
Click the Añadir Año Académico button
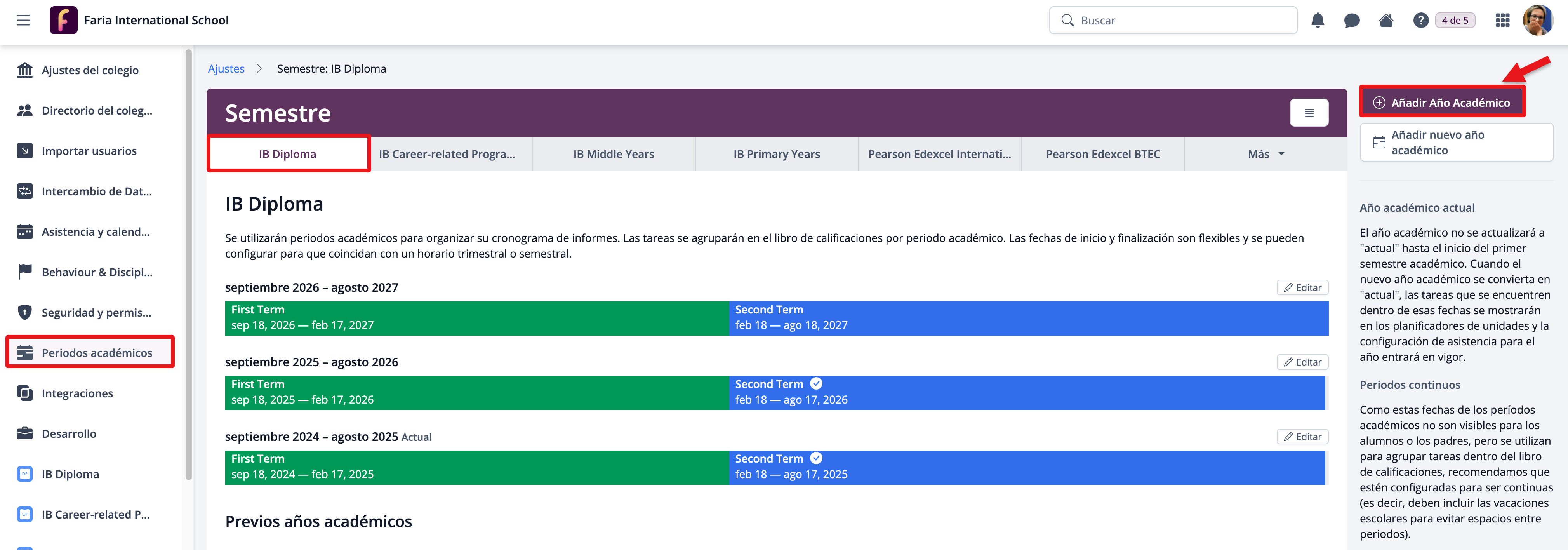click(x=1442, y=102)
